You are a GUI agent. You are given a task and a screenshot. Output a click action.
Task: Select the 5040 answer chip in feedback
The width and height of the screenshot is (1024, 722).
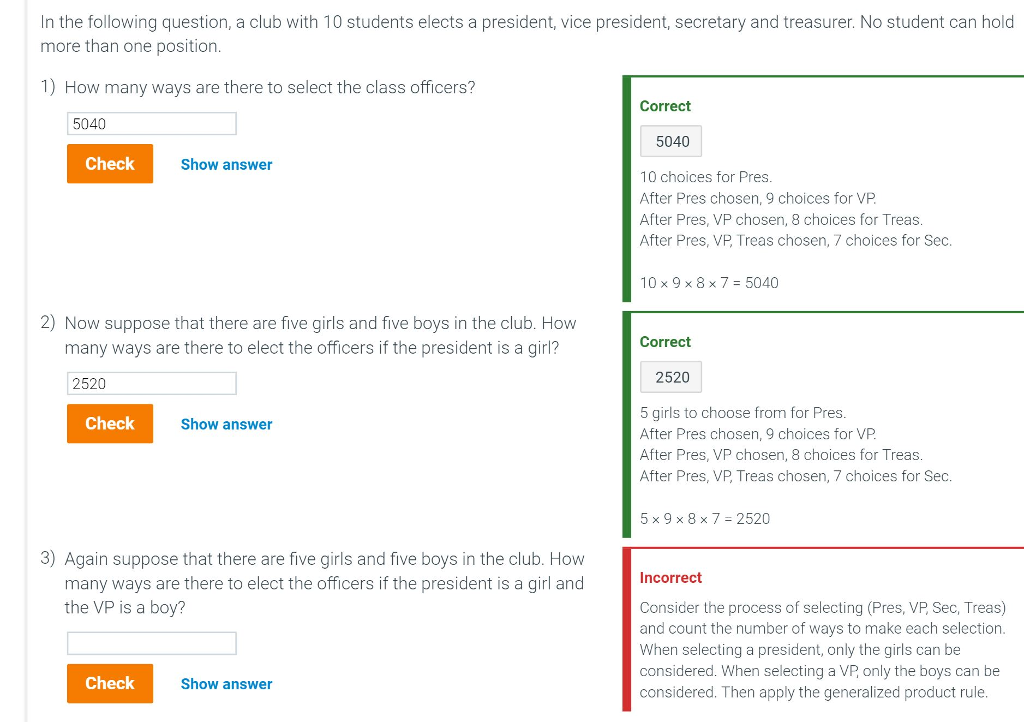coord(670,141)
